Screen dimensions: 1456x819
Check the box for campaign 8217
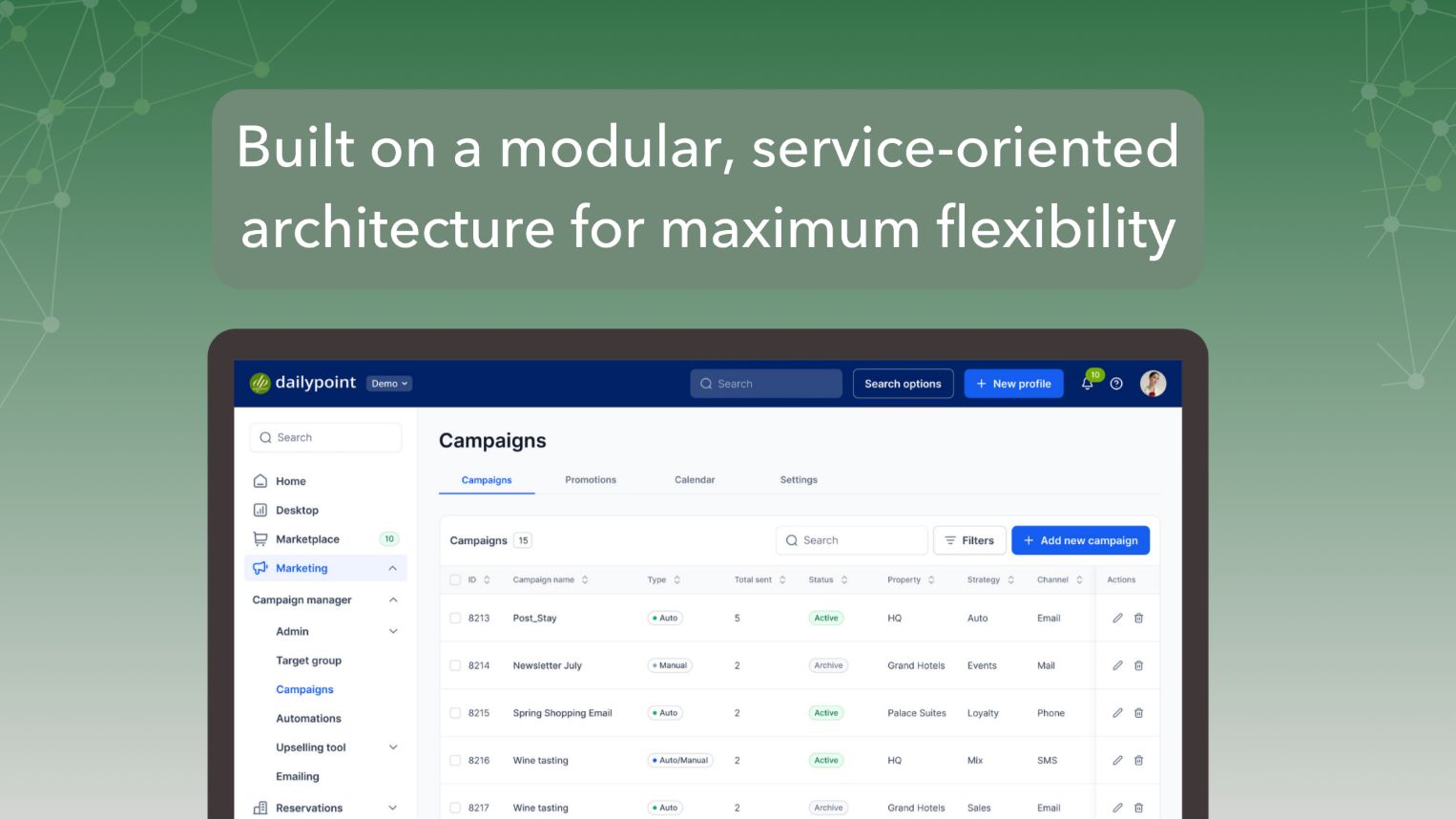455,808
